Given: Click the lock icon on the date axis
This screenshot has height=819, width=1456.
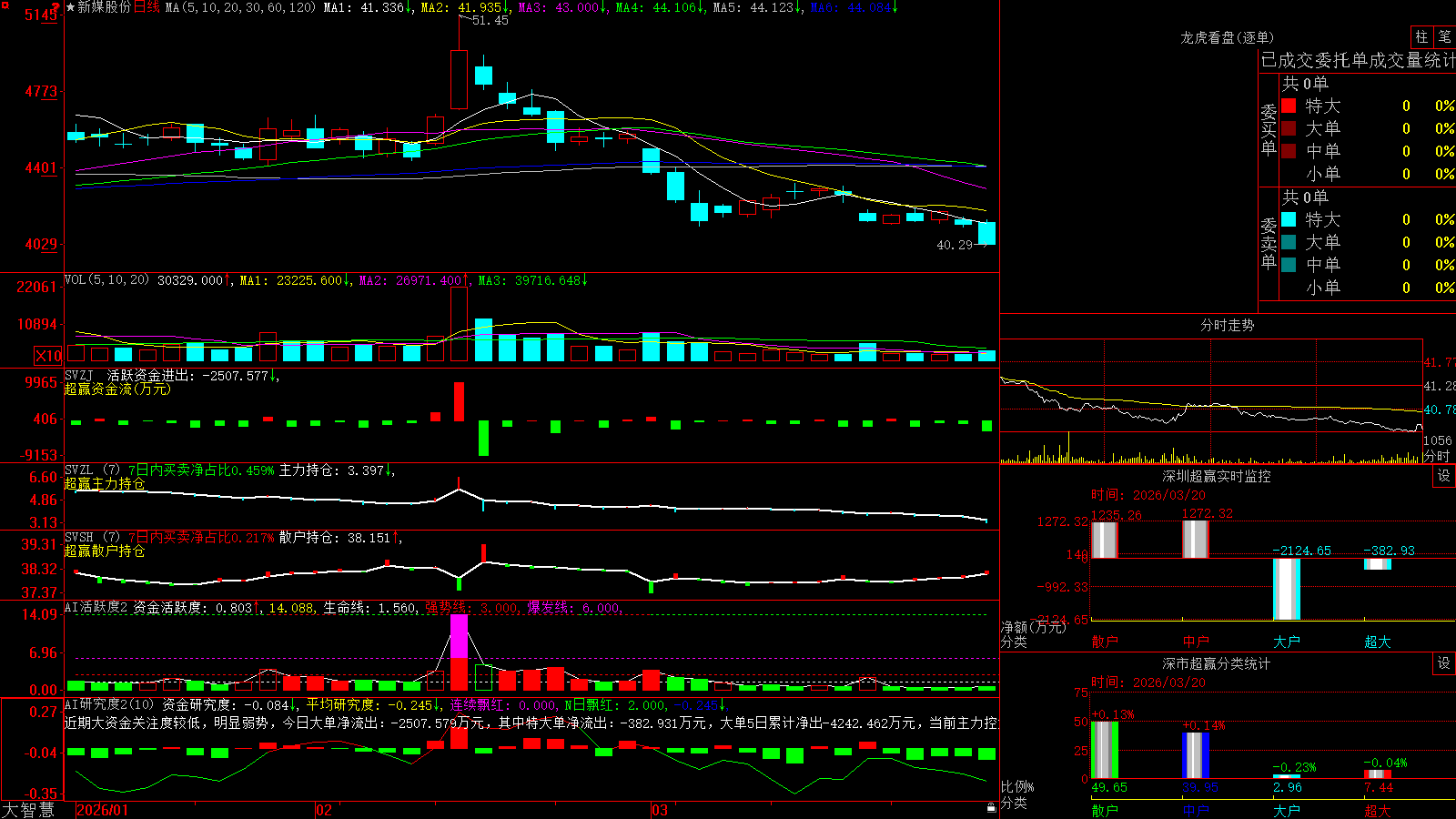Looking at the screenshot, I should 992,808.
